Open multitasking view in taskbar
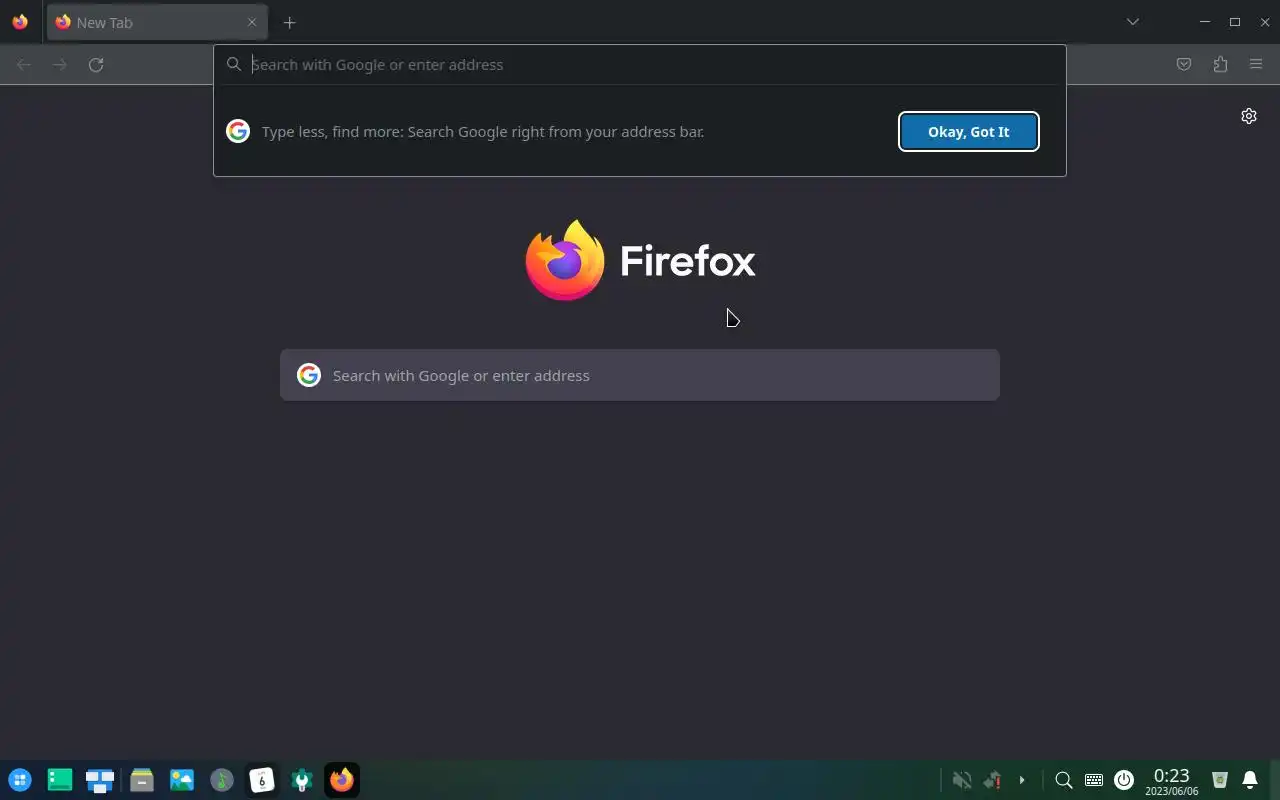The image size is (1280, 800). [x=100, y=780]
